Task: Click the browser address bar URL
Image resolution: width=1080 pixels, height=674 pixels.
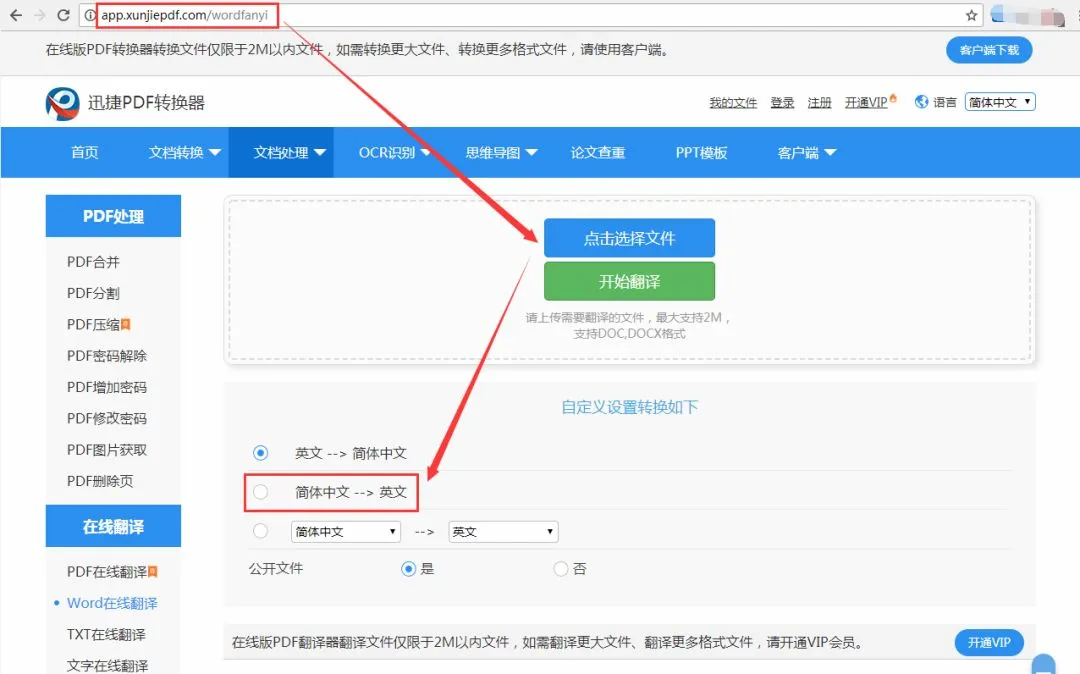Action: (185, 15)
